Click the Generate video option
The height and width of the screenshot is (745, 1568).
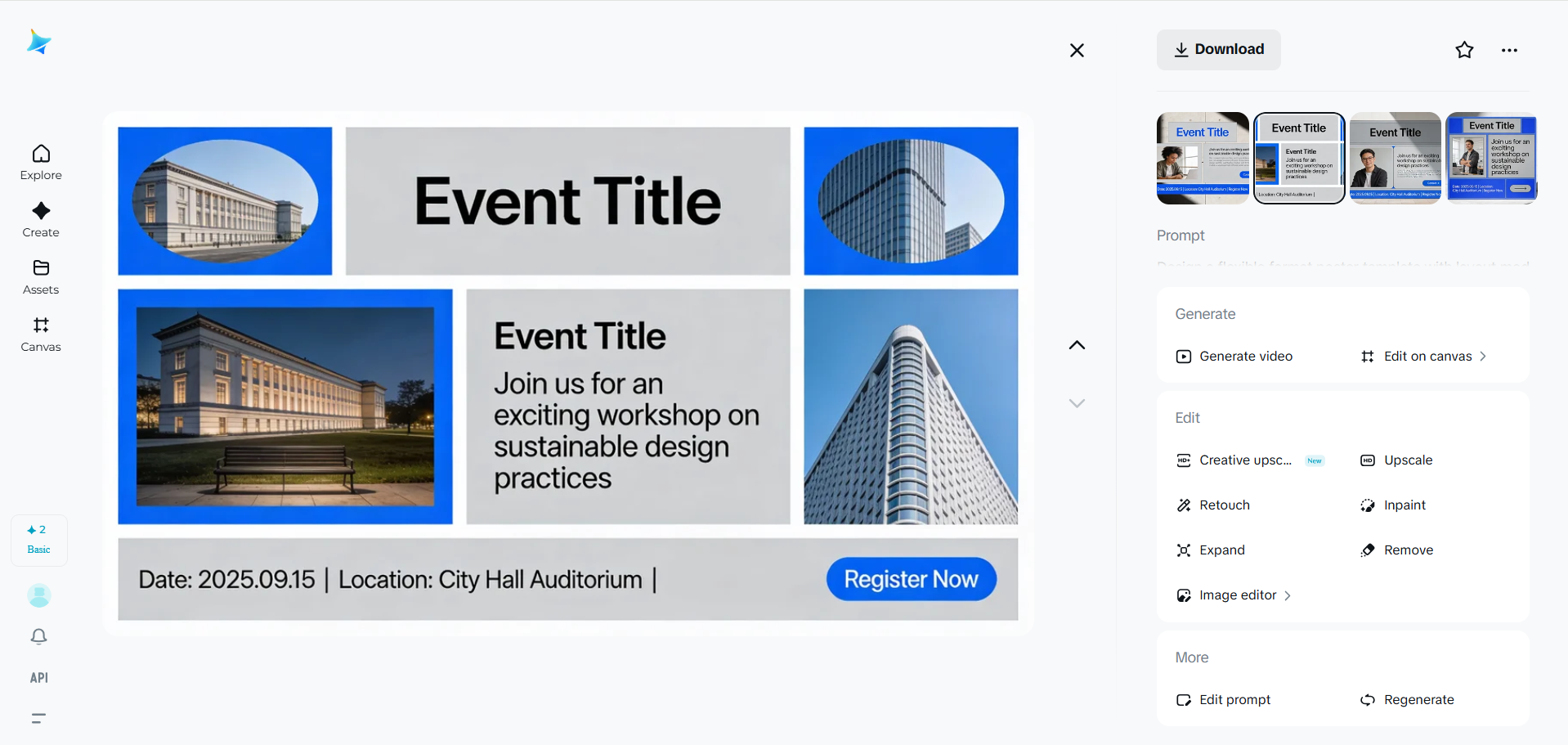tap(1244, 357)
